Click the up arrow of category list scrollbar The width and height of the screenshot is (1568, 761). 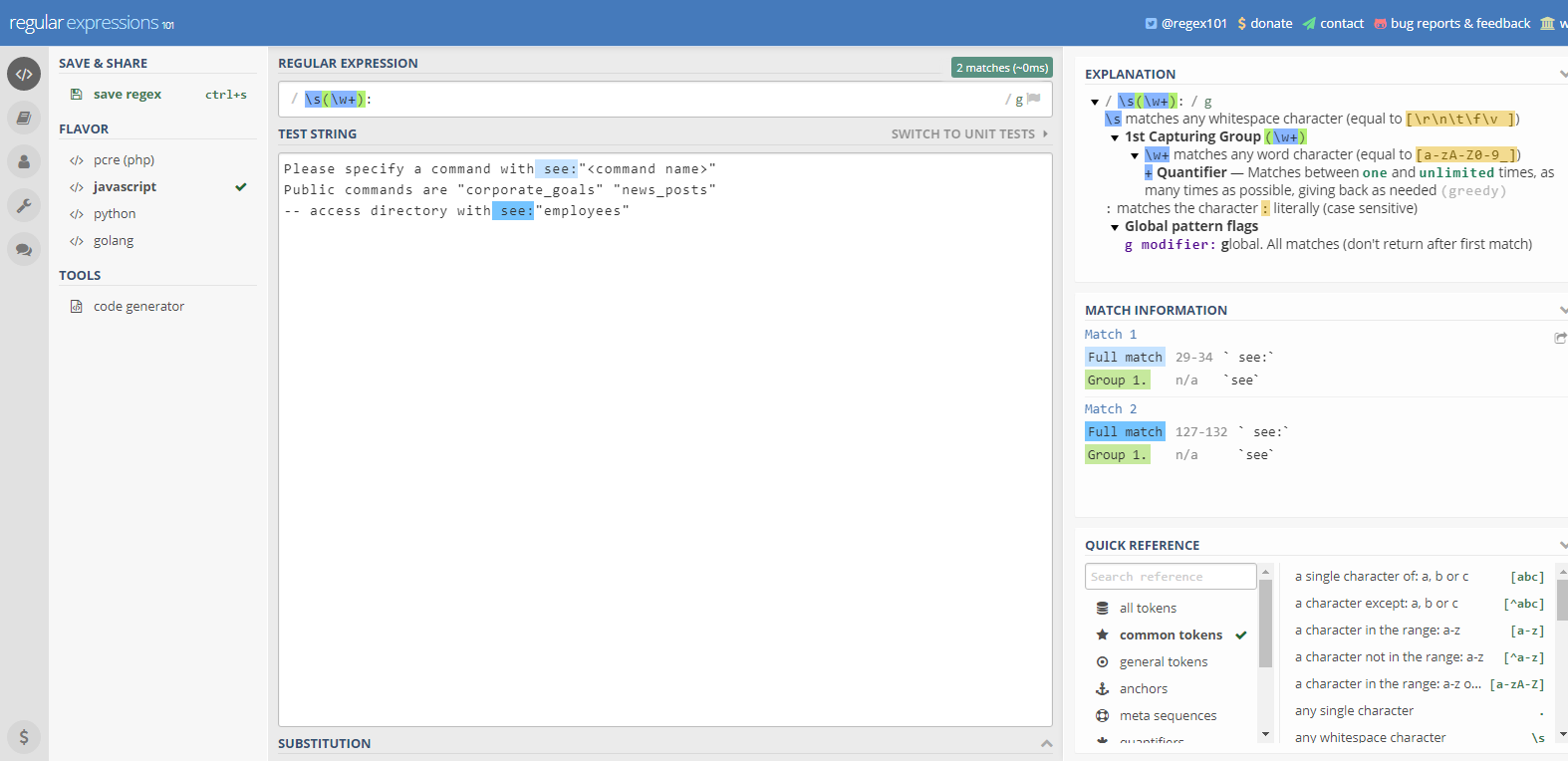pyautogui.click(x=1265, y=572)
